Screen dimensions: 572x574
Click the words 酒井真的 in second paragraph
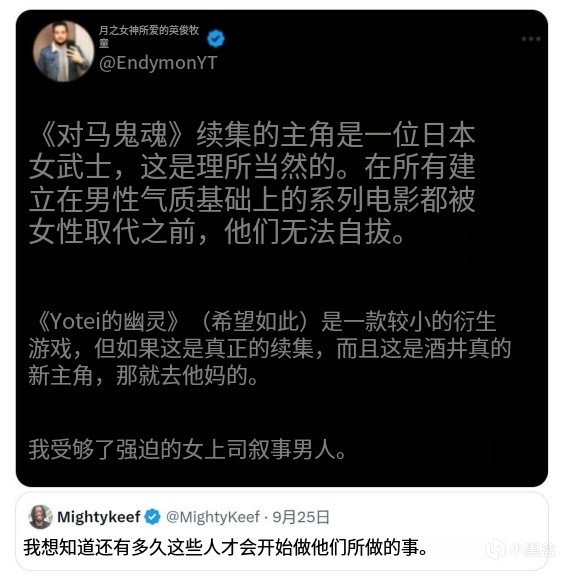pyautogui.click(x=468, y=348)
